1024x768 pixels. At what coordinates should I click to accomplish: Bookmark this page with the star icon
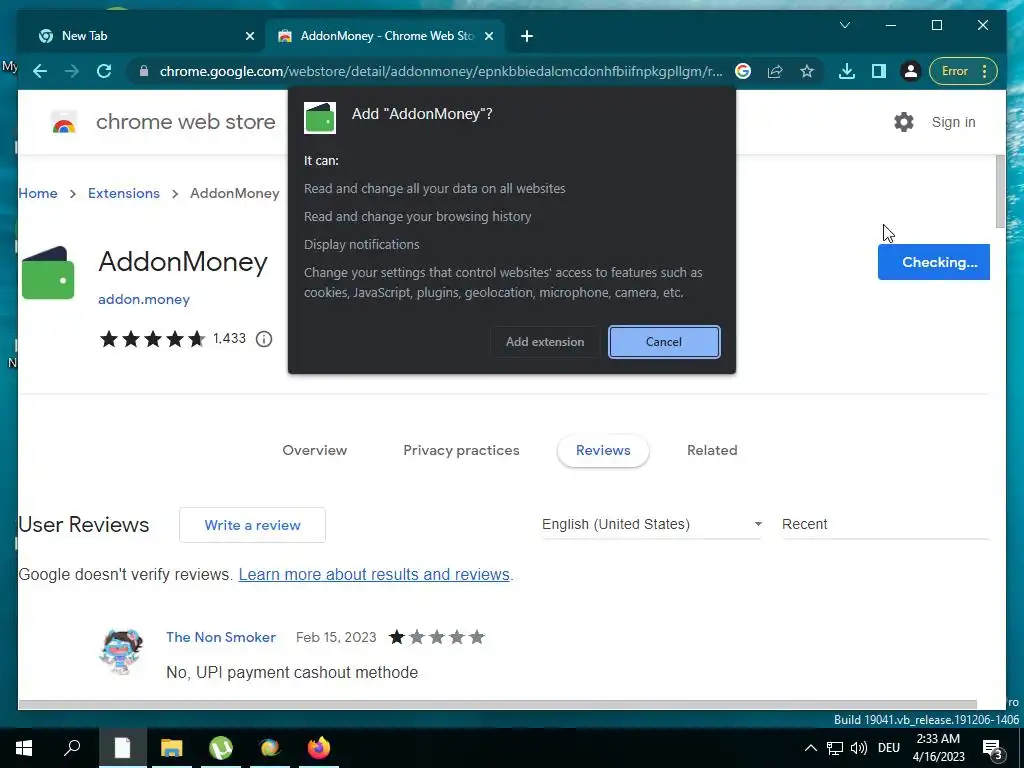click(x=807, y=71)
